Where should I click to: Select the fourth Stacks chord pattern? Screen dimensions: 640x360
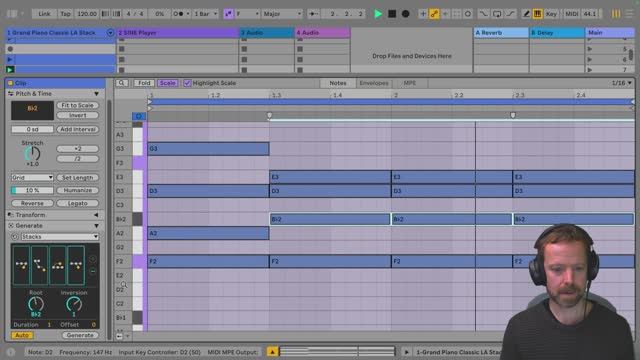pyautogui.click(x=76, y=265)
